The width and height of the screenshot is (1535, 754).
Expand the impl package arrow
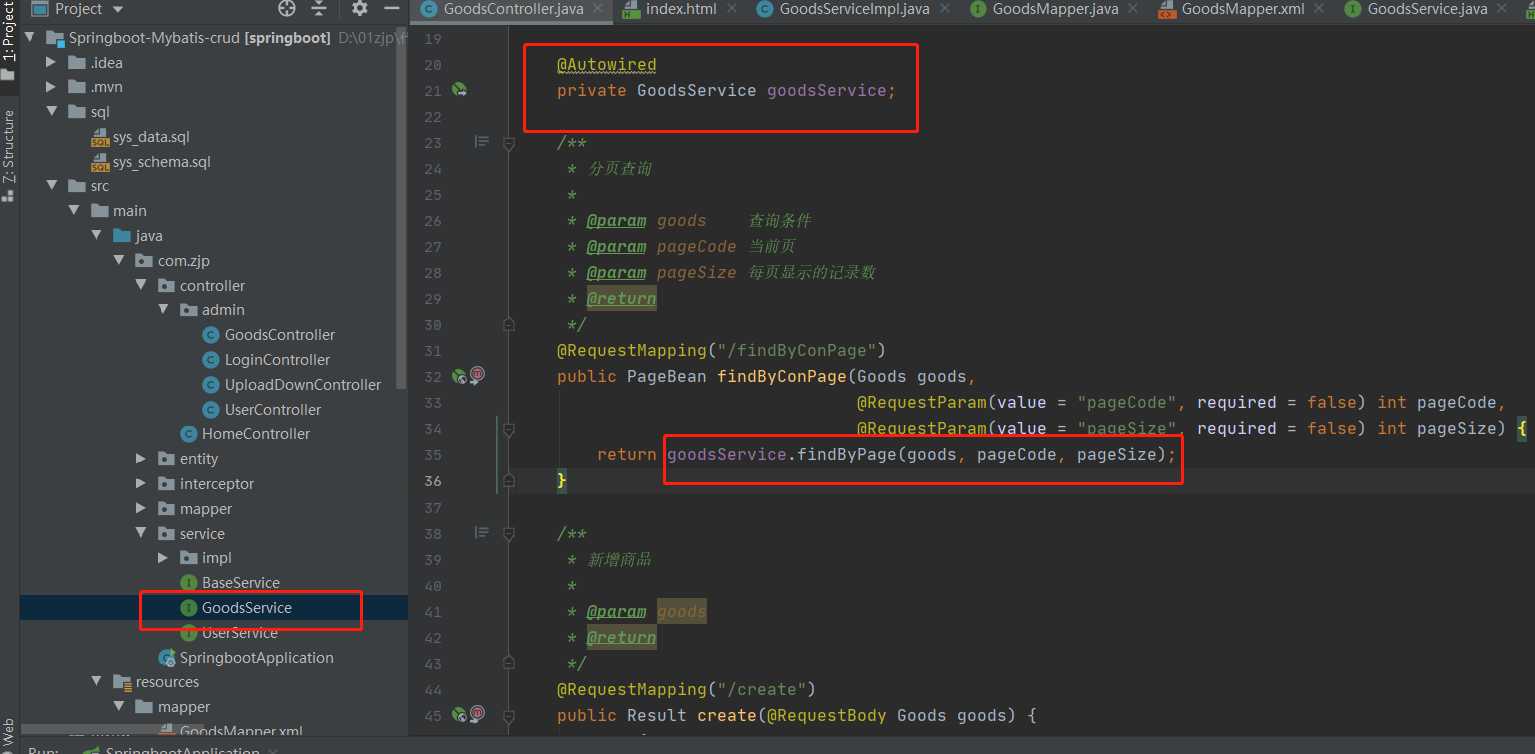pos(163,558)
